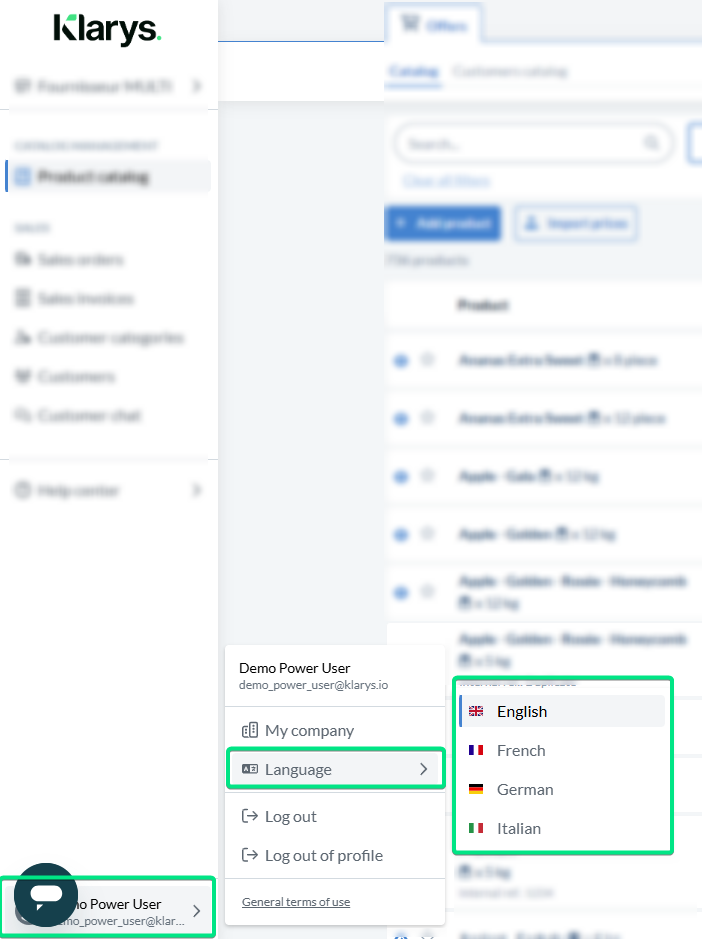This screenshot has height=939, width=702.
Task: Toggle favorite star for Apple - Gala
Action: point(427,476)
